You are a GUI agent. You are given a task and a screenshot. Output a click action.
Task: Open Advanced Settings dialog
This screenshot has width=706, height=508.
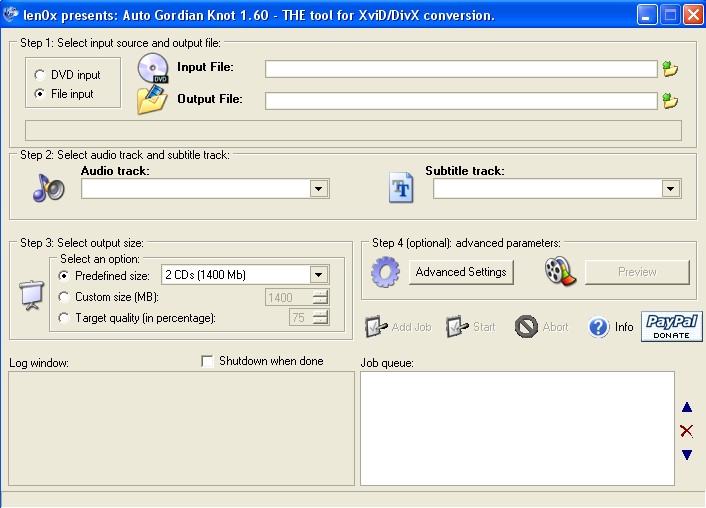click(461, 272)
